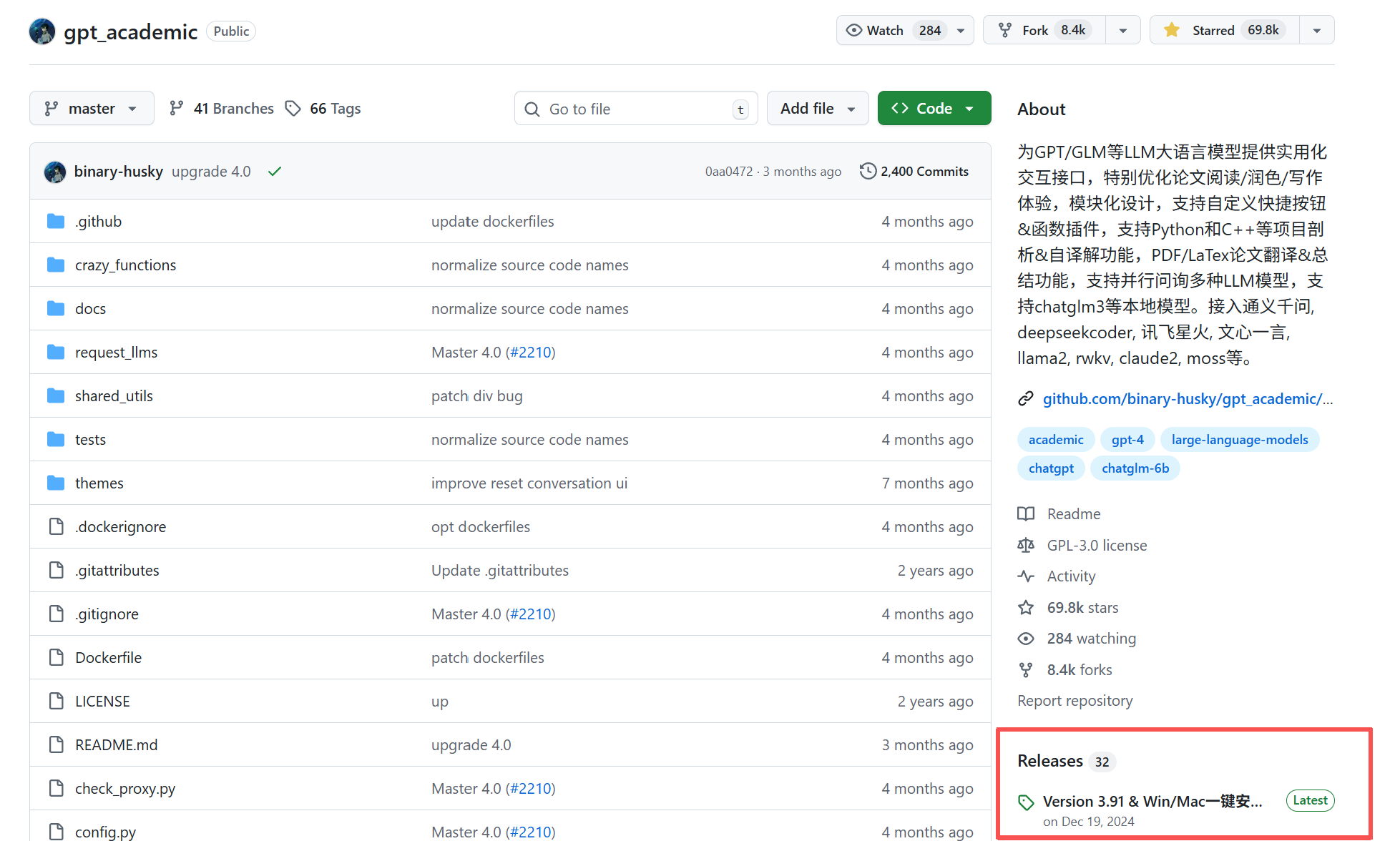
Task: Click the green commit status checkmark
Action: click(x=275, y=172)
